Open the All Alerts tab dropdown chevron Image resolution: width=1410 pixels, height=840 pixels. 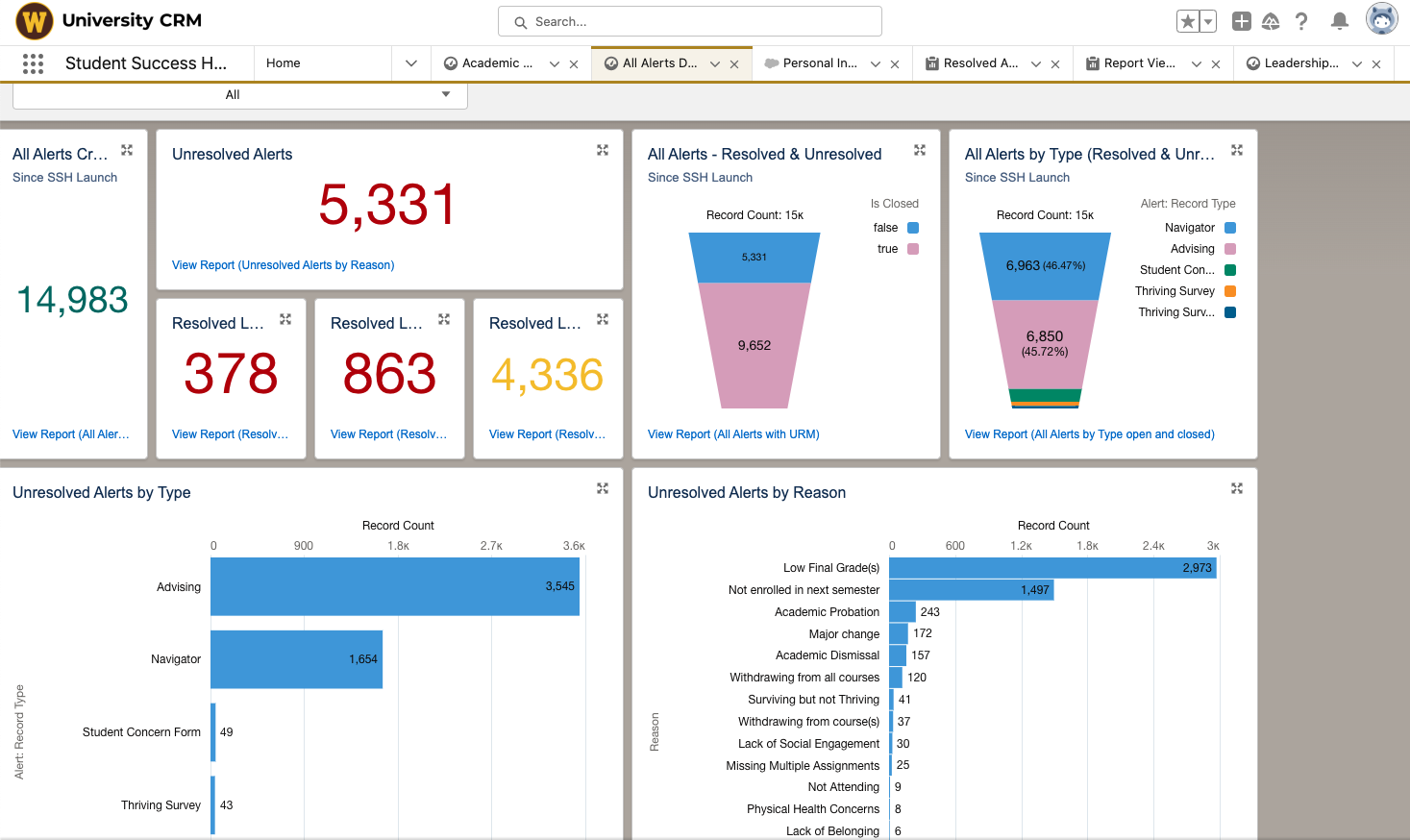(x=714, y=62)
